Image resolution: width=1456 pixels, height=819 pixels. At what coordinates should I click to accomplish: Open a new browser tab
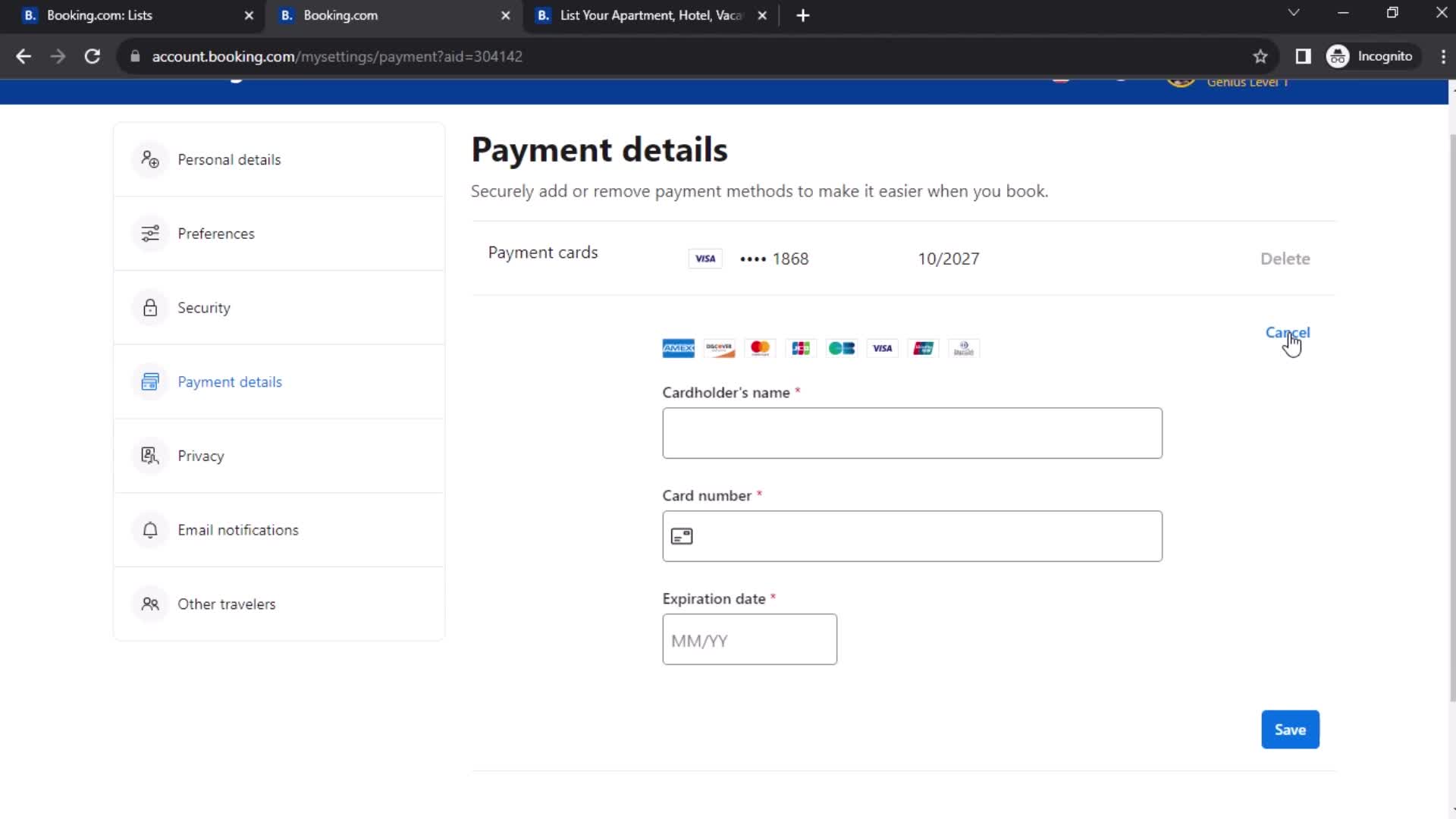pyautogui.click(x=803, y=15)
